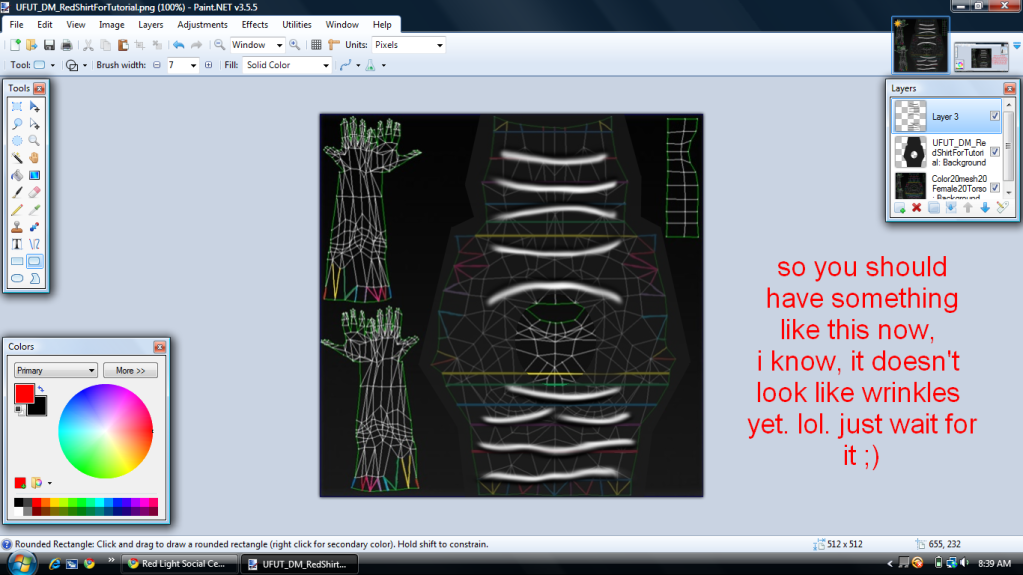Select the Paint Bucket tool

click(x=17, y=175)
